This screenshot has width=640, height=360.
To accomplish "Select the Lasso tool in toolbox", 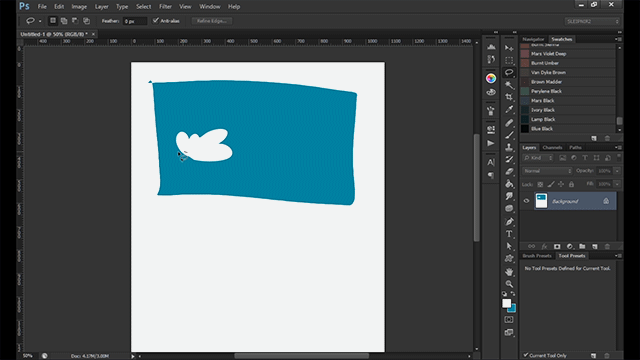I will [509, 73].
